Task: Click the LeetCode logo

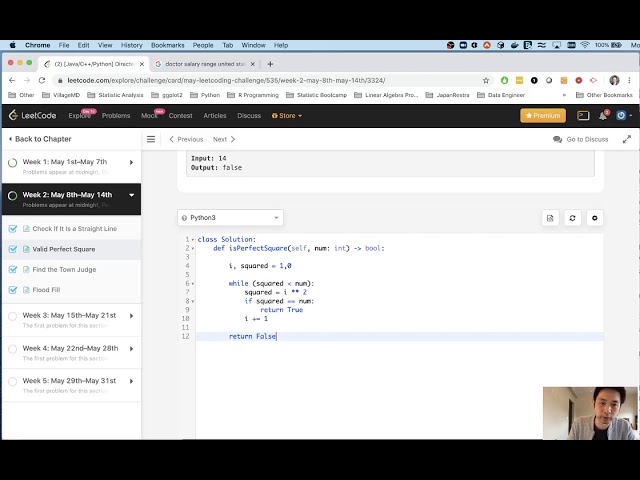Action: 32,116
